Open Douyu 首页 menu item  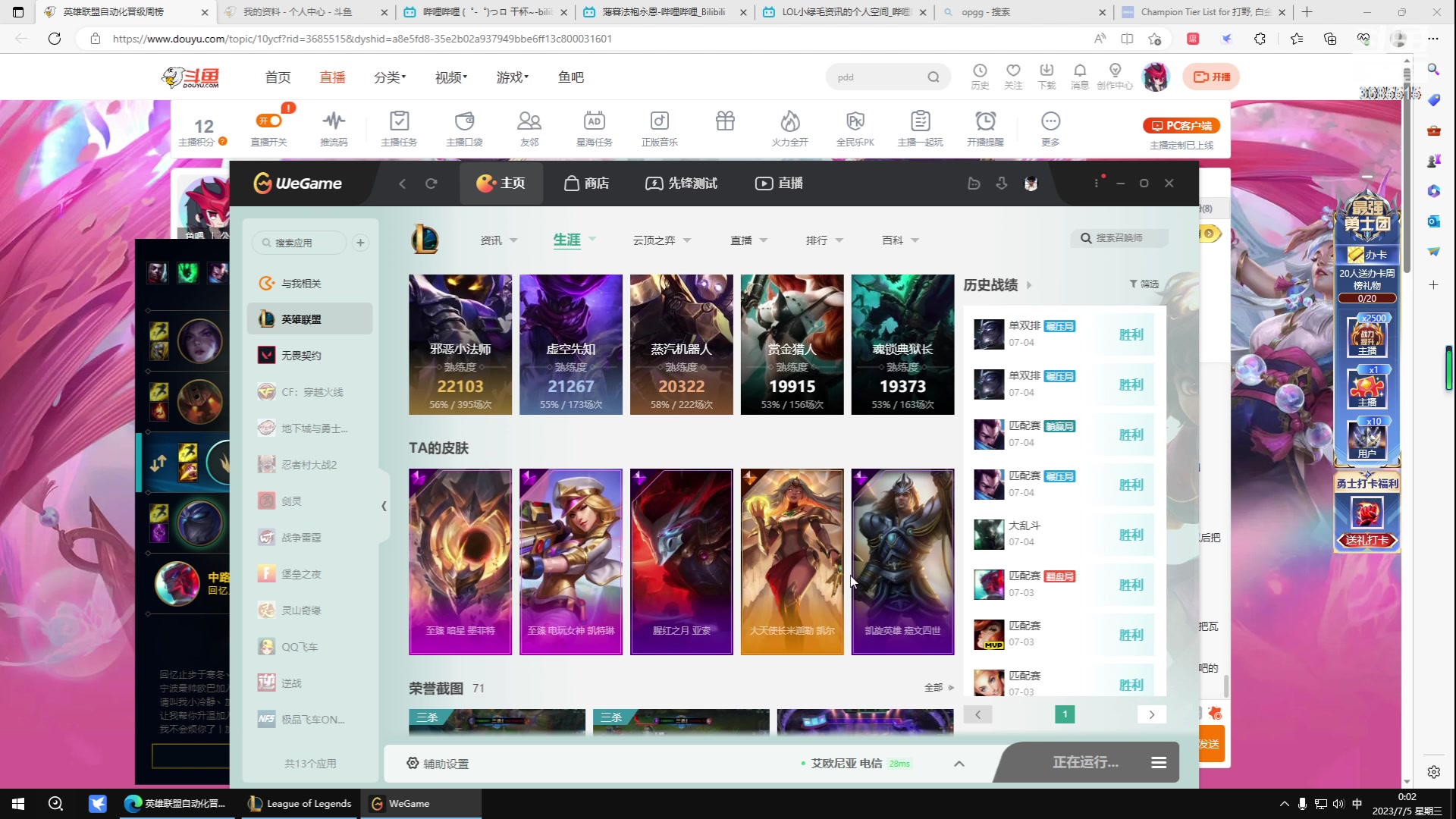278,77
